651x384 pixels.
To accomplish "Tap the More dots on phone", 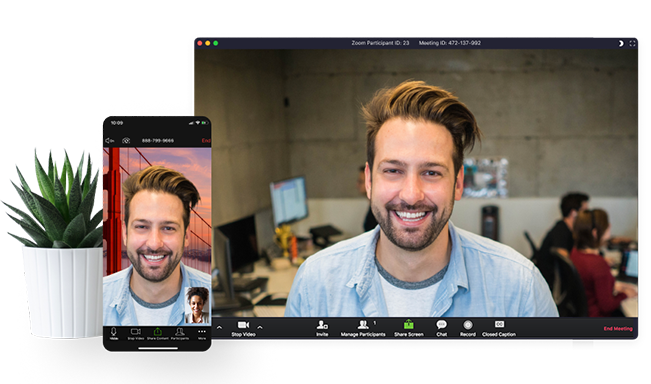I will point(202,333).
